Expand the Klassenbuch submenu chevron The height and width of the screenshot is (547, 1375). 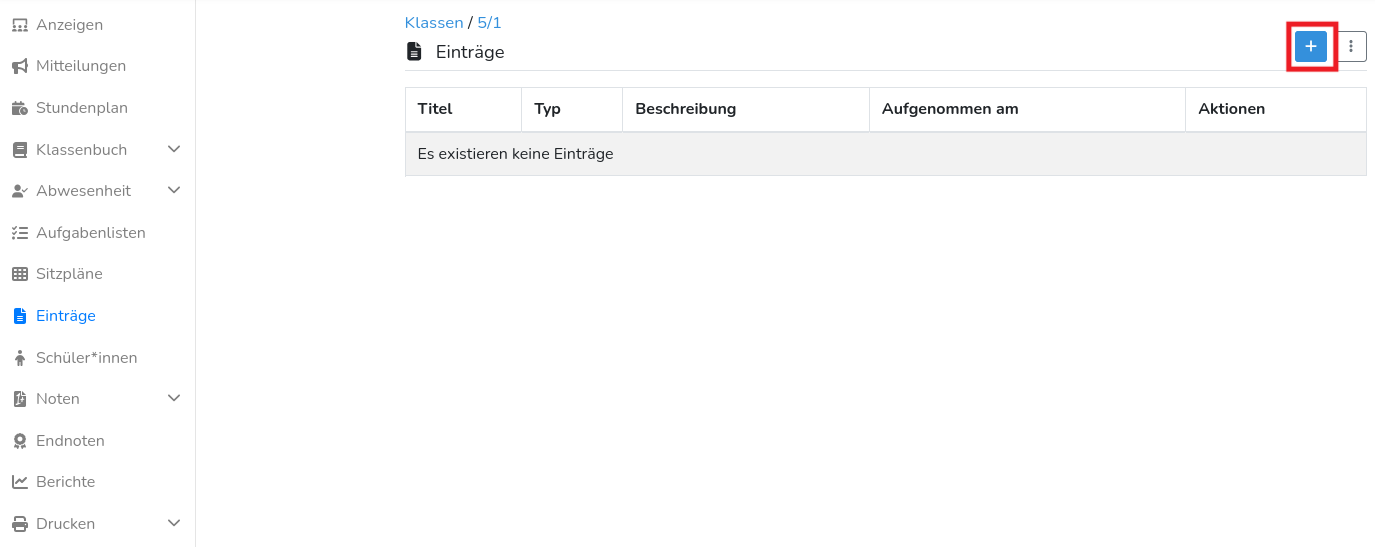click(174, 149)
